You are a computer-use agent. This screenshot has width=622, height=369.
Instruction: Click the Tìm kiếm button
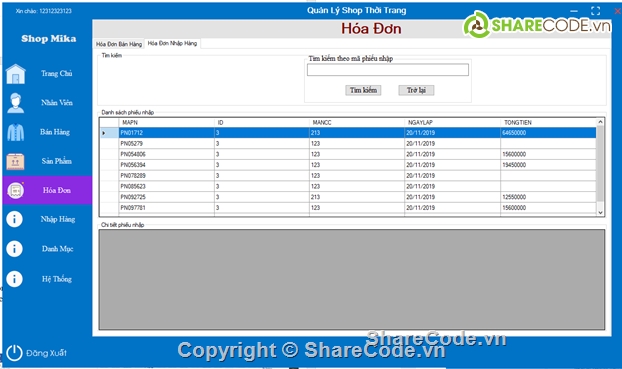tap(363, 90)
